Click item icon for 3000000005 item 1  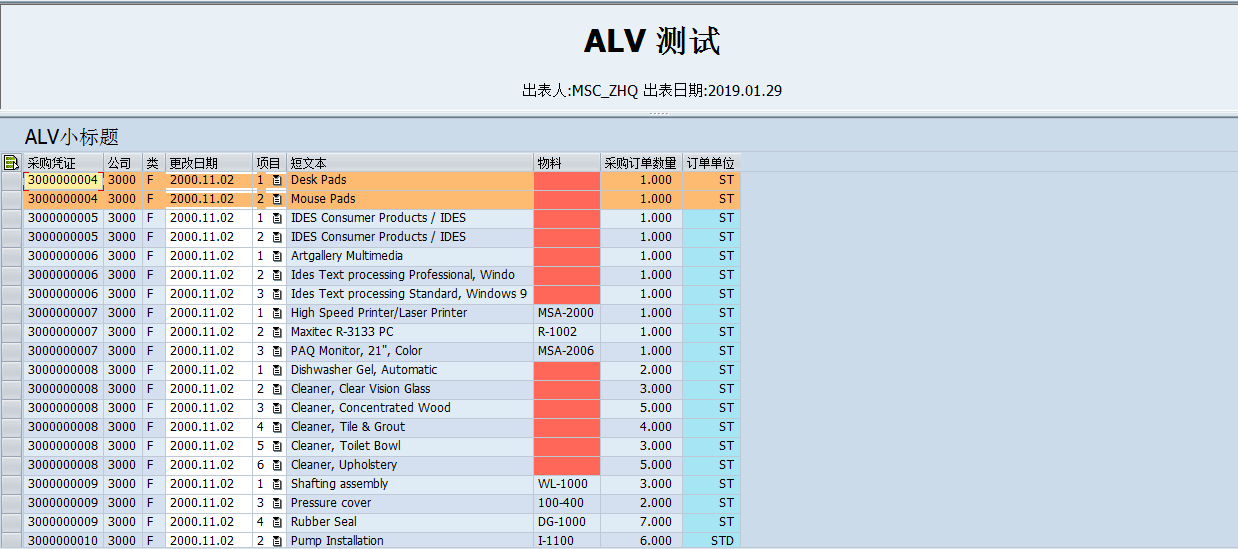point(277,218)
